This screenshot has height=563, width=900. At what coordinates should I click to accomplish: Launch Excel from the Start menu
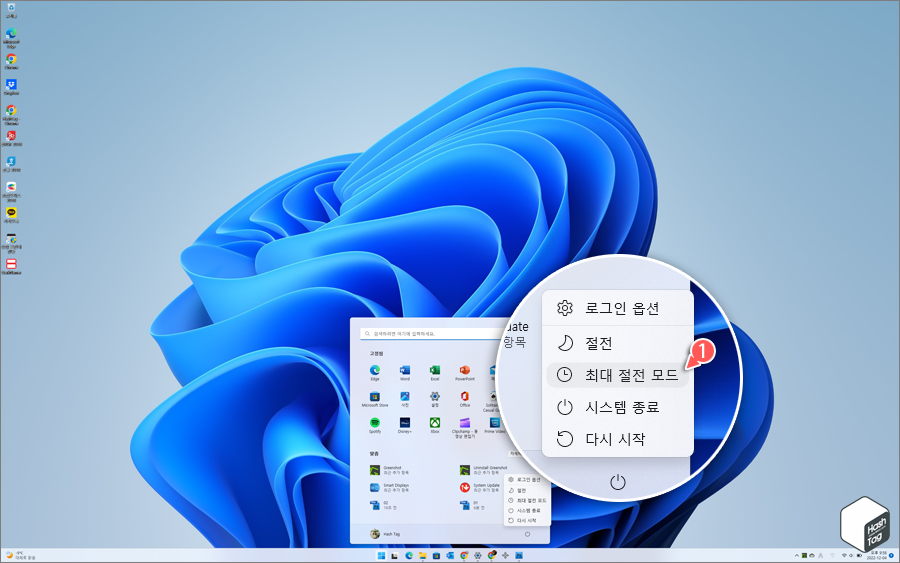[x=435, y=372]
